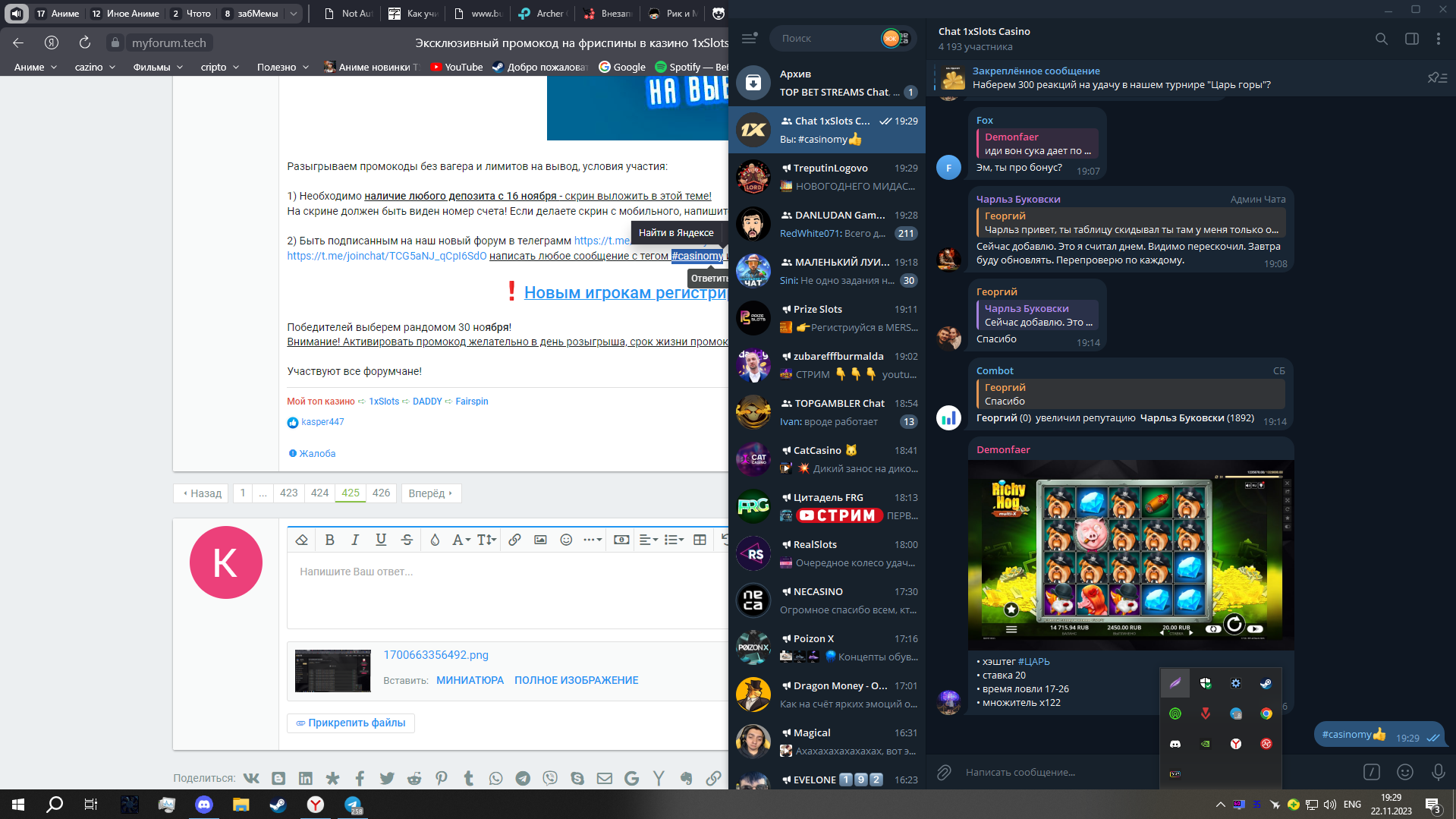Expand the Фильмы bookmarks folder
The image size is (1456, 819).
pos(158,67)
